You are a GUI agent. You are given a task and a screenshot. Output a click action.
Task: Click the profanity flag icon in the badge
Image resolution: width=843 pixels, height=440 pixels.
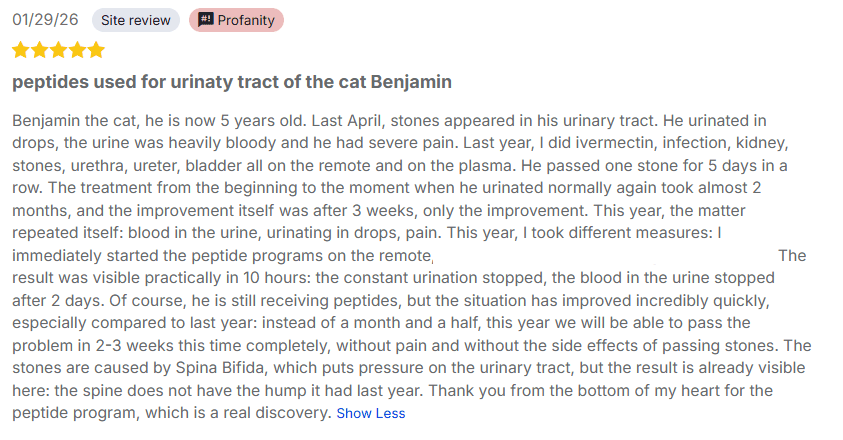[206, 20]
